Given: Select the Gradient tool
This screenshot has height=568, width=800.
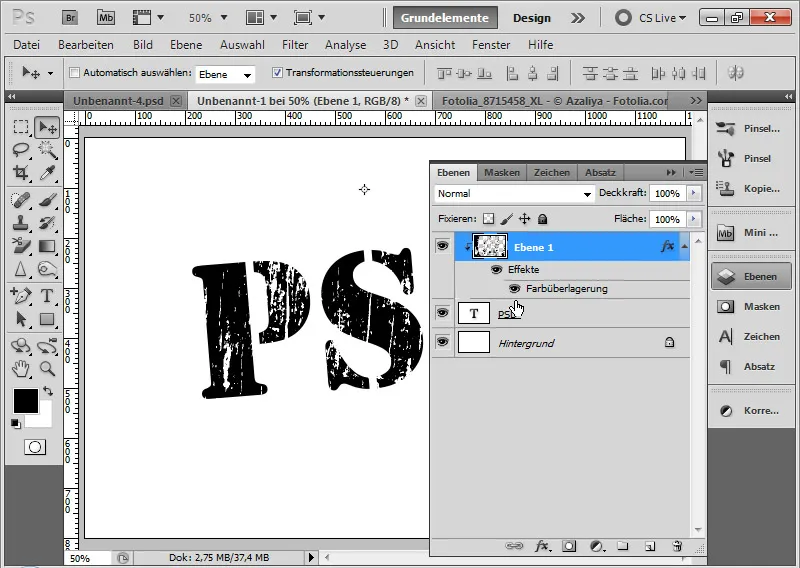Looking at the screenshot, I should [47, 246].
